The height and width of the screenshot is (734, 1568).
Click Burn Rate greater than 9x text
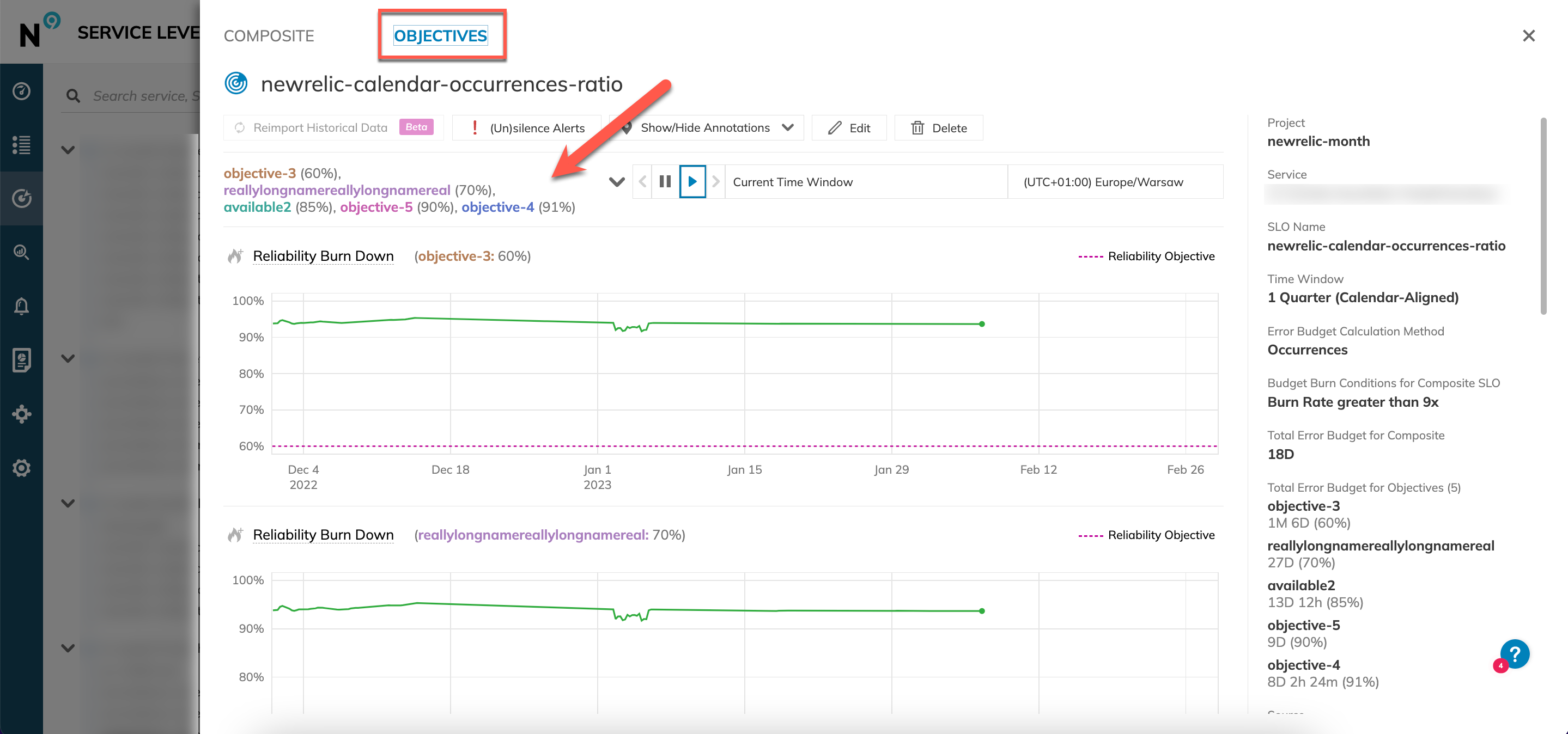(1352, 402)
